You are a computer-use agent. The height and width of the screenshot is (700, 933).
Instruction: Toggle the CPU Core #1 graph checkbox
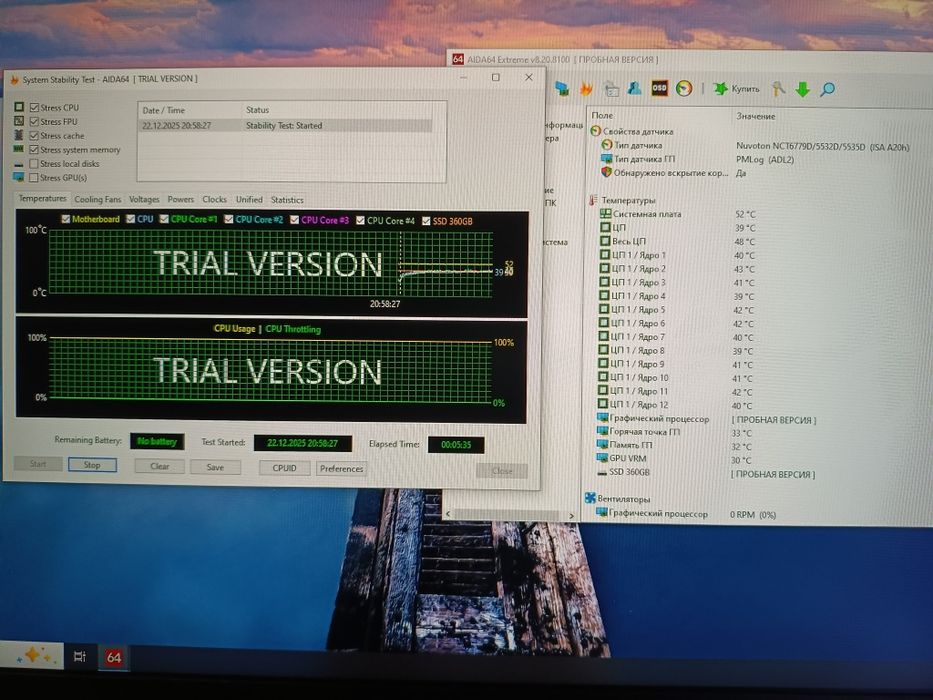click(164, 219)
